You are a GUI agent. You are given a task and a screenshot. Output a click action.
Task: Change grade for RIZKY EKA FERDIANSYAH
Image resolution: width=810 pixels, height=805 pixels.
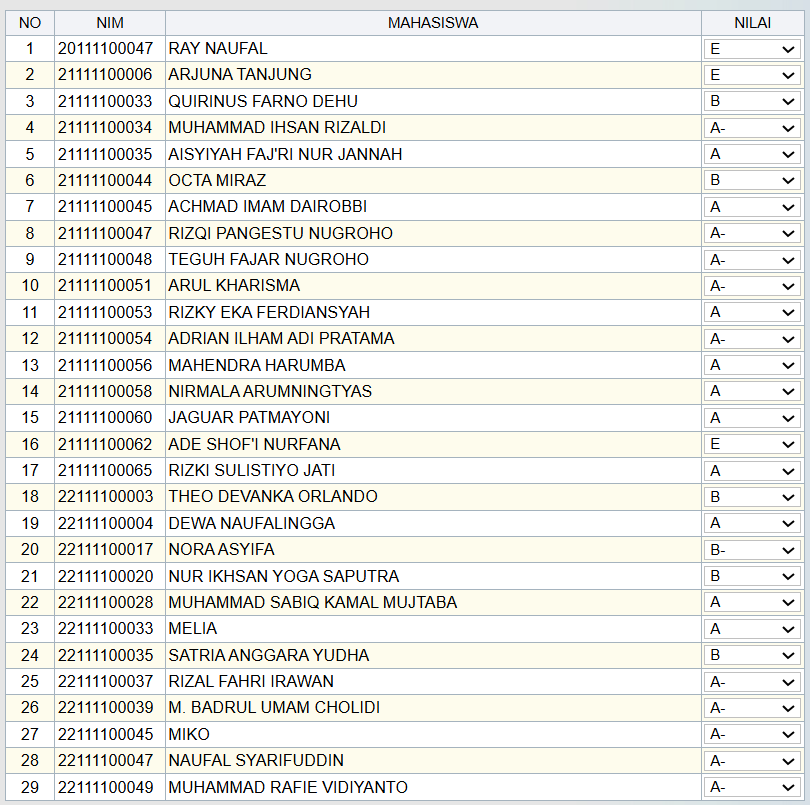pos(752,313)
